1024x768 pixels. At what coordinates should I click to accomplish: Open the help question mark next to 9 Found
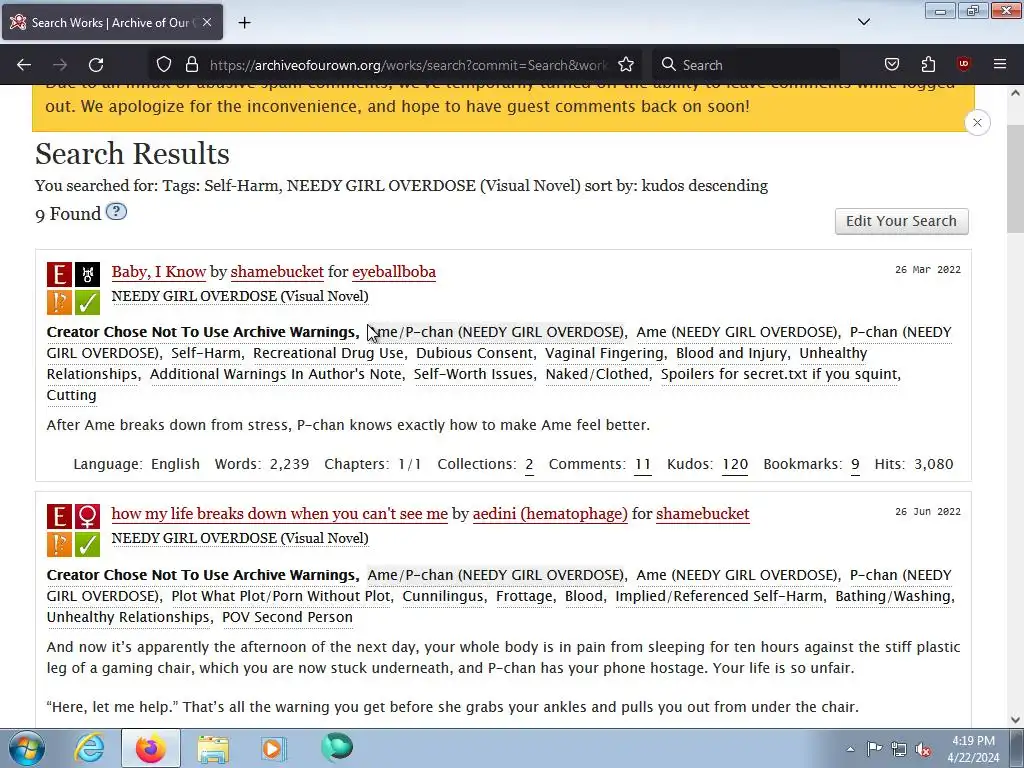click(116, 212)
